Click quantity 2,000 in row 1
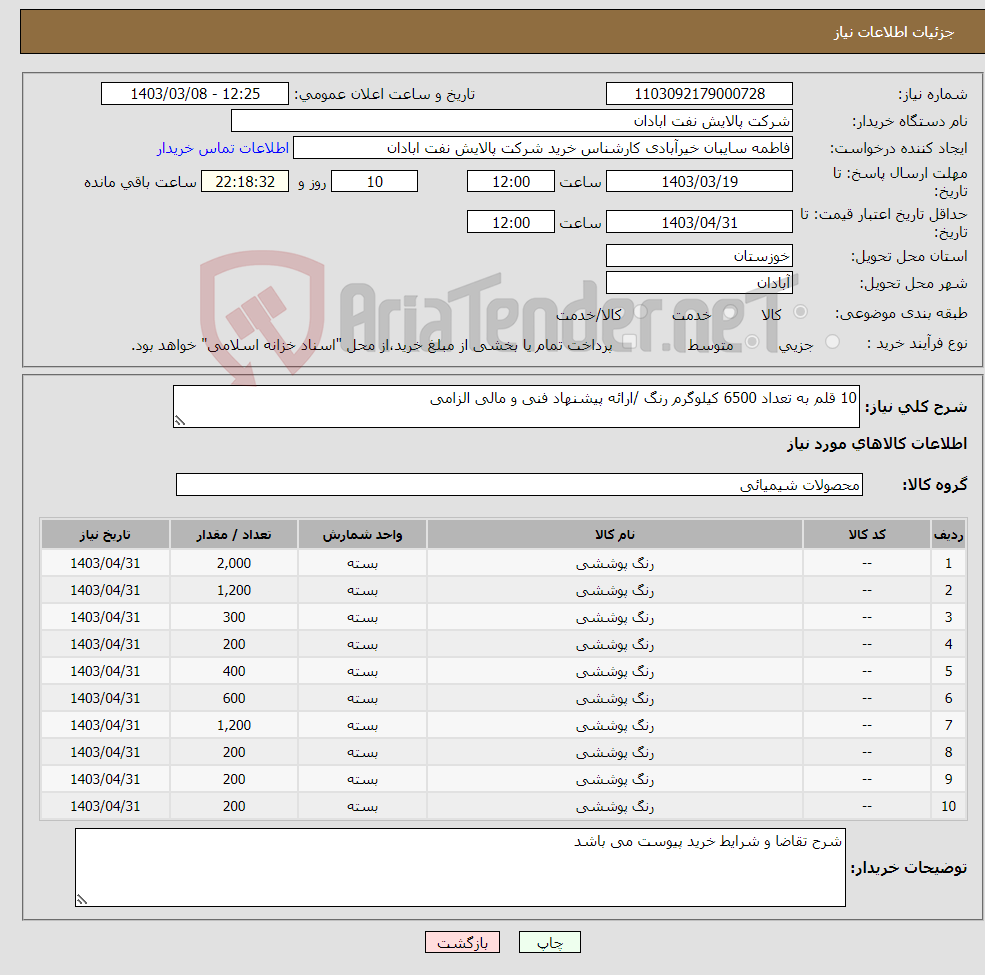This screenshot has width=985, height=975. (x=234, y=564)
